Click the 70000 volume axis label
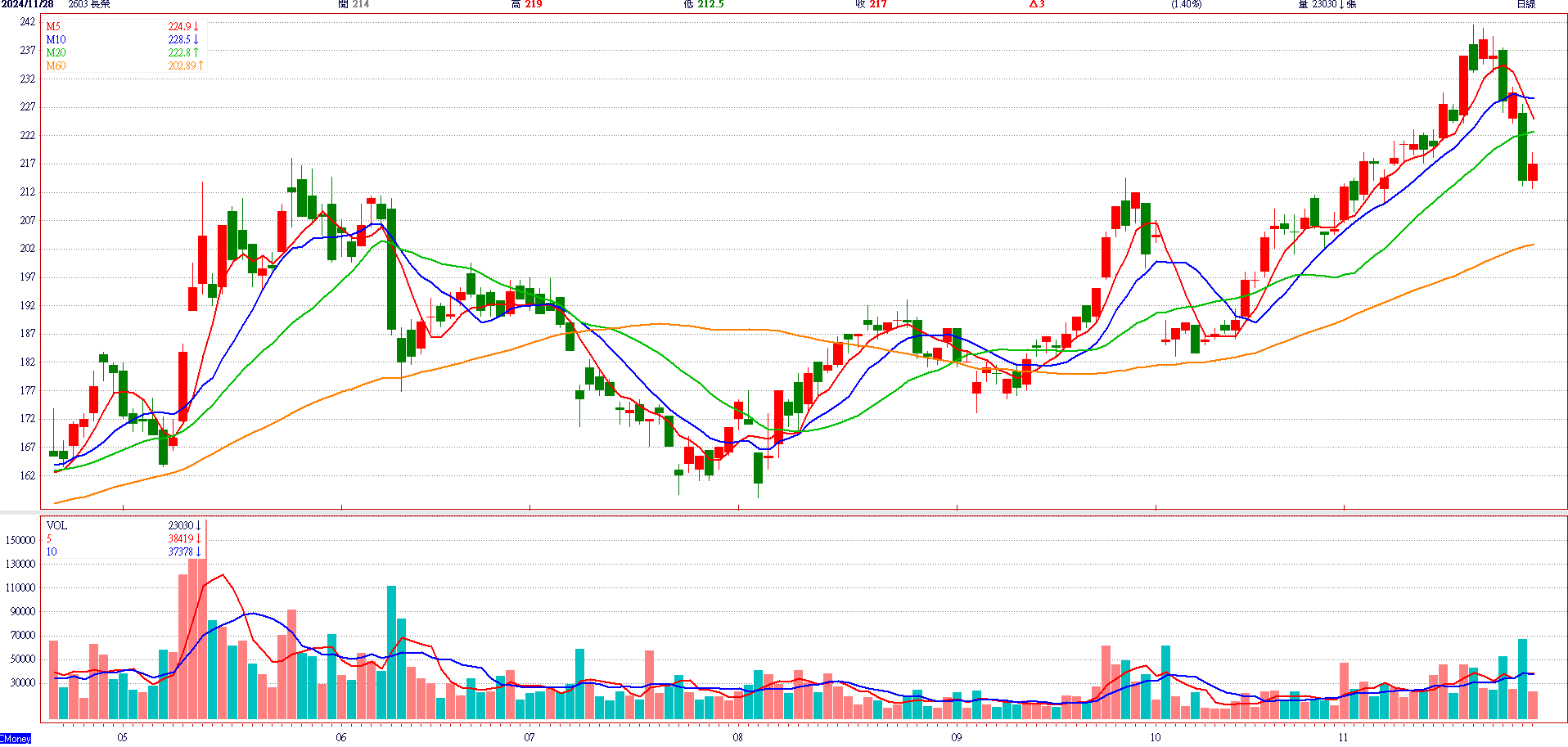This screenshot has height=747, width=1568. [23, 636]
